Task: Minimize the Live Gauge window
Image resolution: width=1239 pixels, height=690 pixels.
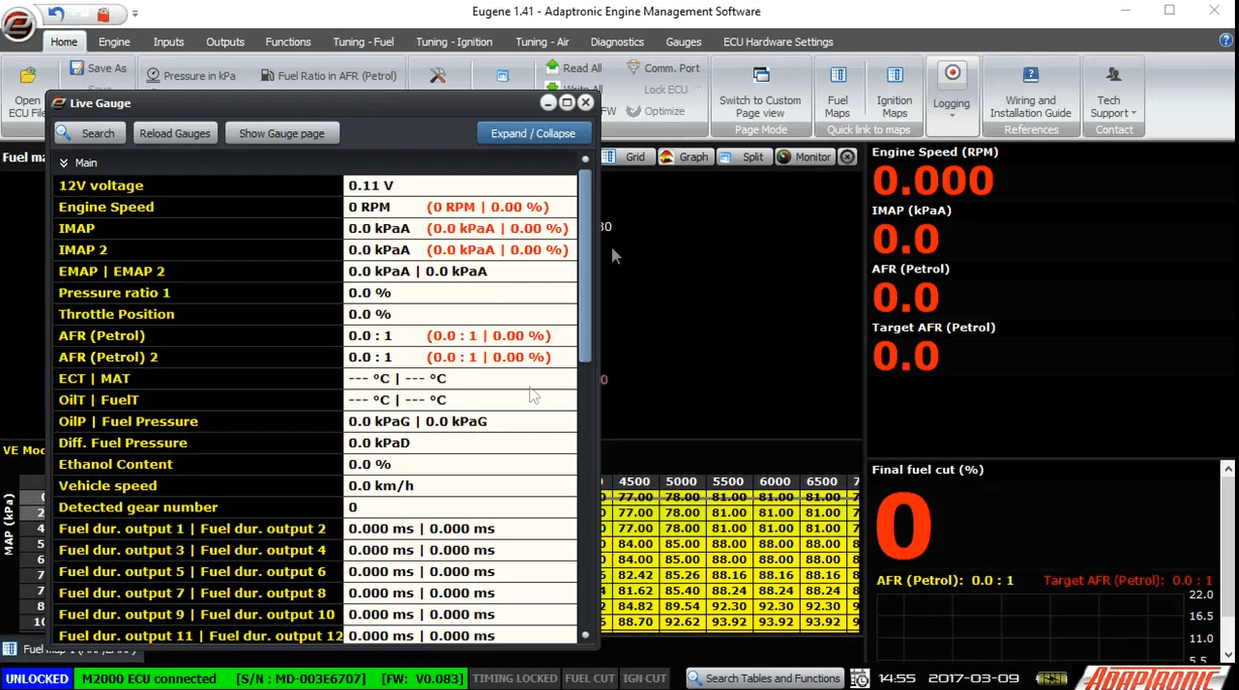Action: pos(548,102)
